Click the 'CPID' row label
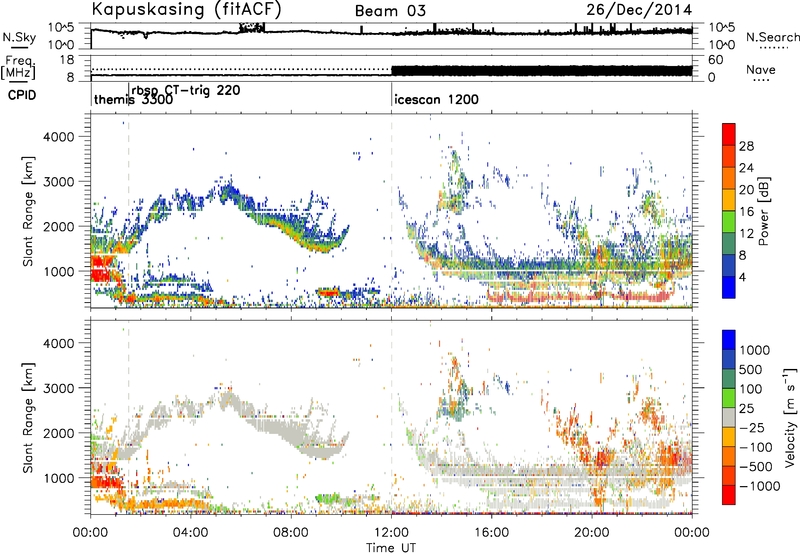The image size is (800, 554). pos(22,95)
